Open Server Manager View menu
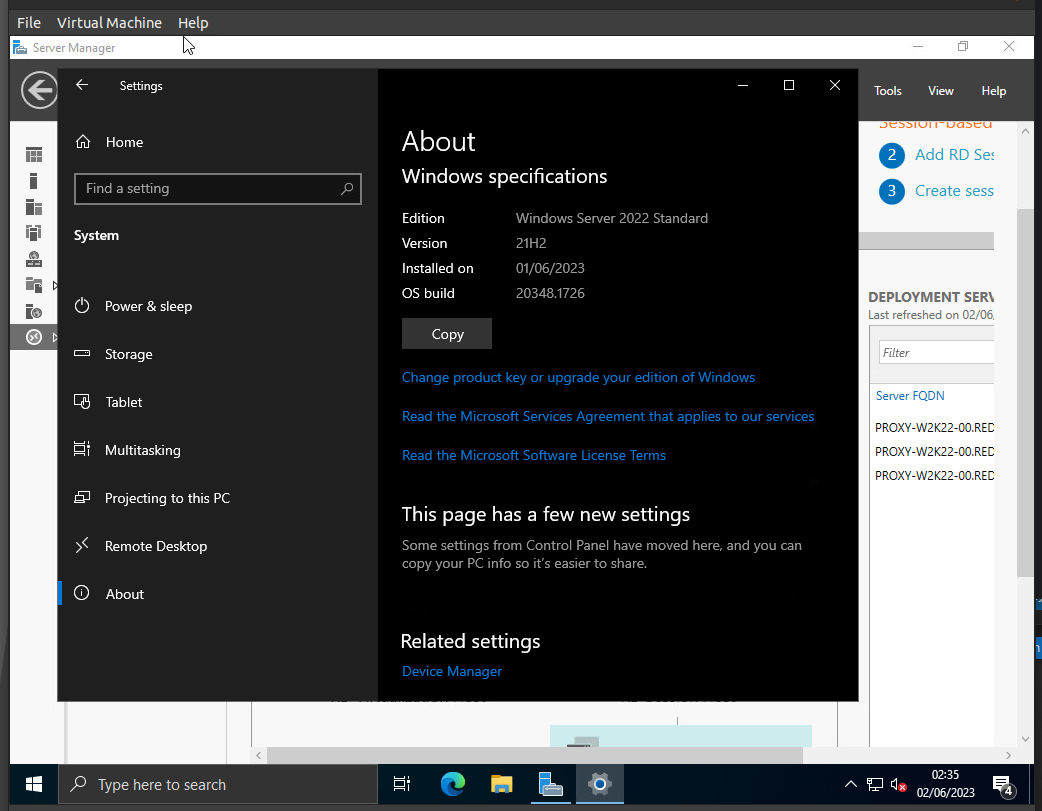 940,91
